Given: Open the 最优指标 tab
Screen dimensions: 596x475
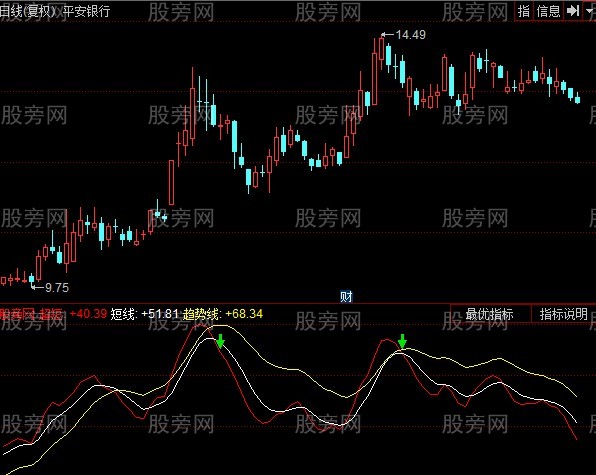Looking at the screenshot, I should coord(490,314).
